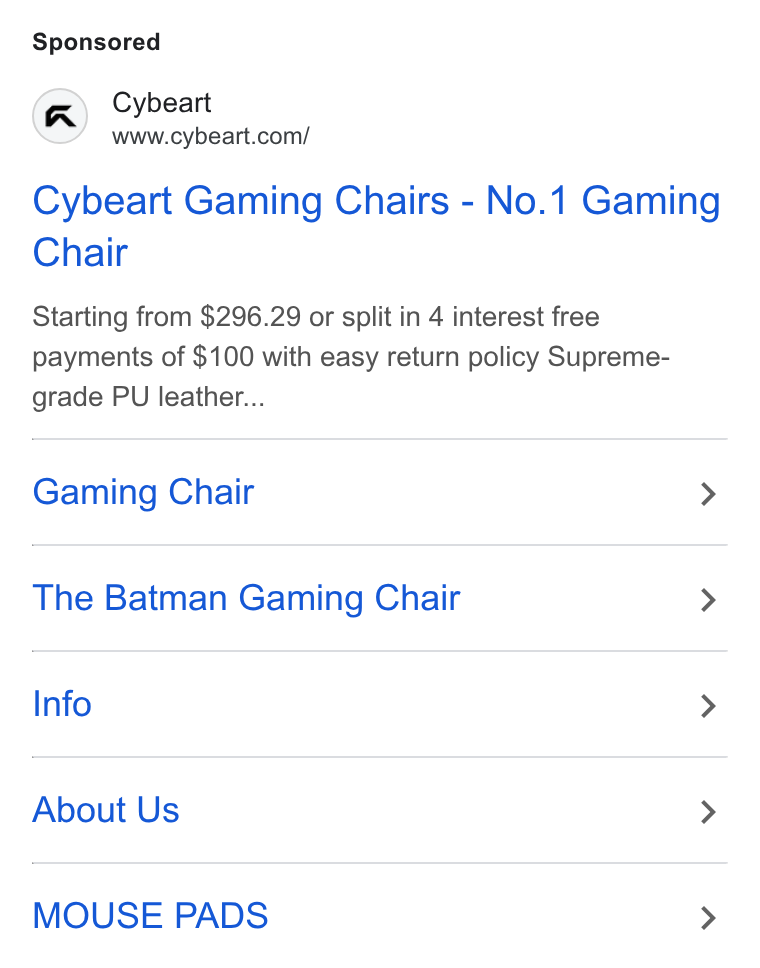This screenshot has width=760, height=968.
Task: Click the 'grade PU leather...' truncated text
Action: click(x=148, y=398)
